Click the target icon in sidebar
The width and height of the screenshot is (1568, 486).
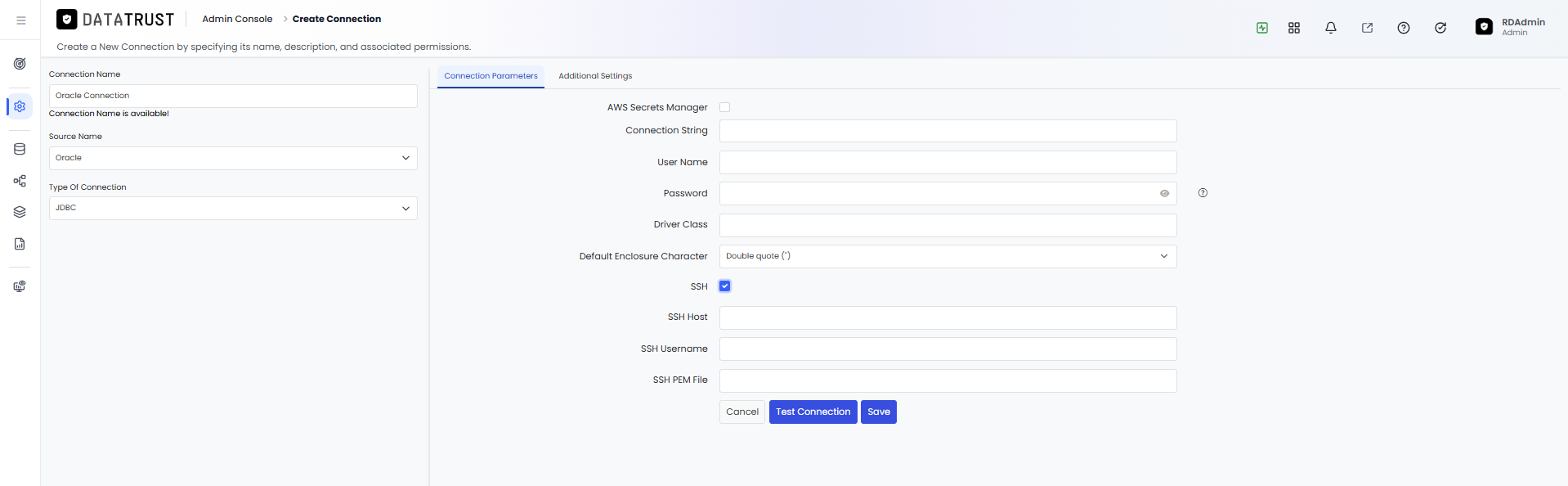pyautogui.click(x=20, y=64)
